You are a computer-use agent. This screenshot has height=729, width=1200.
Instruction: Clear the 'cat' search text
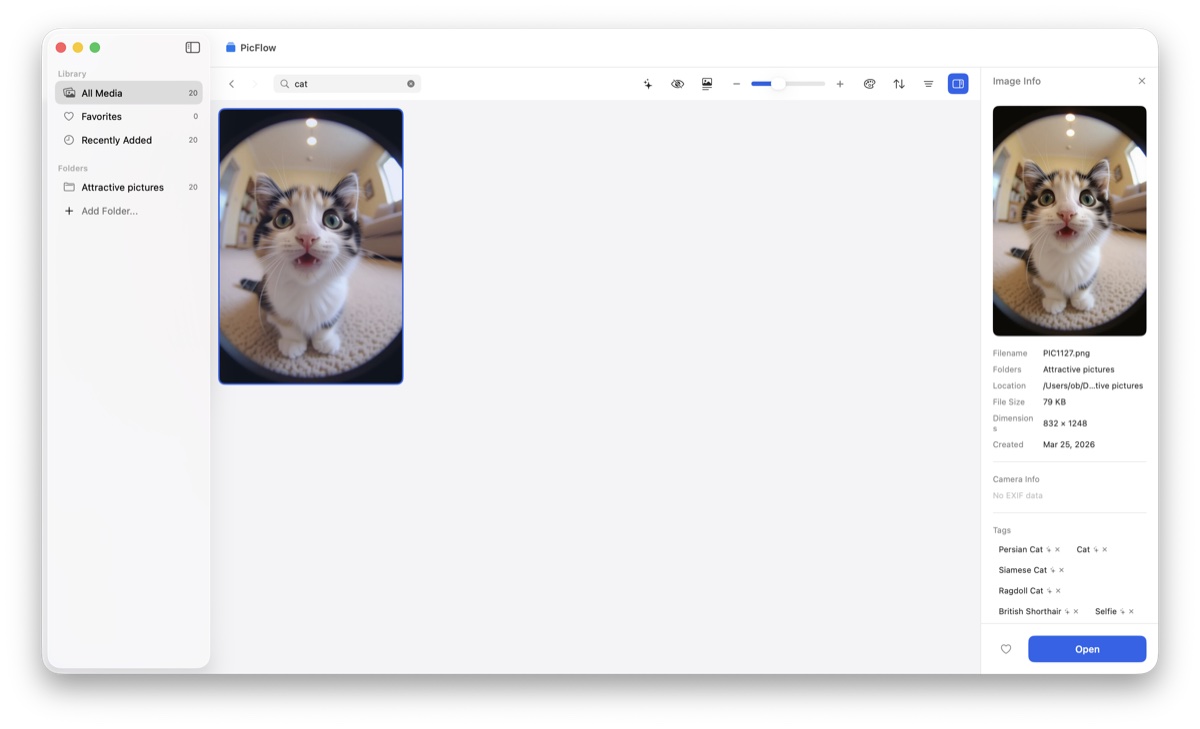coord(411,84)
